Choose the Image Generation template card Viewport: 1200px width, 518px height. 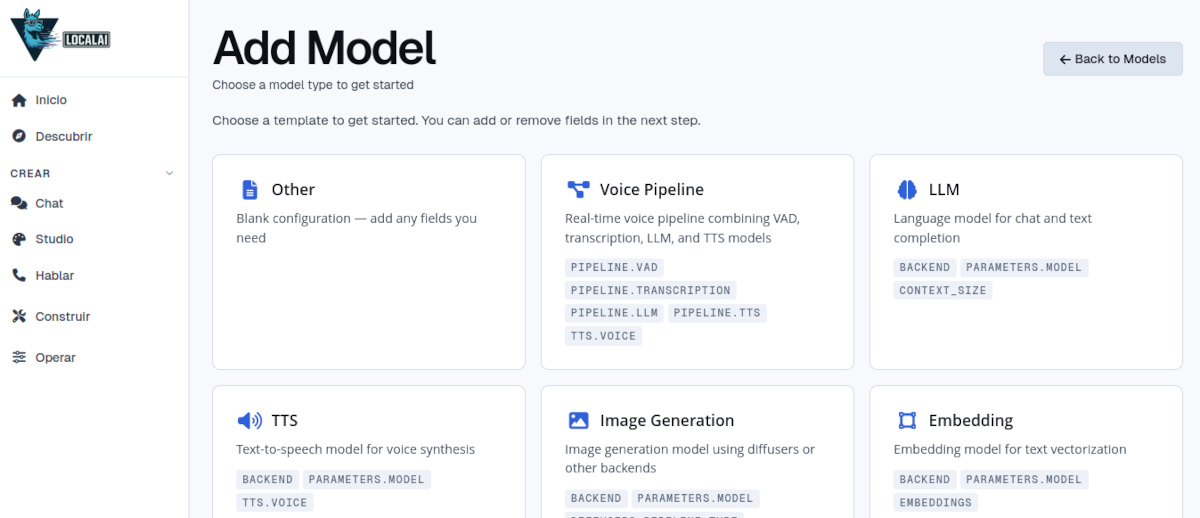pyautogui.click(x=697, y=452)
